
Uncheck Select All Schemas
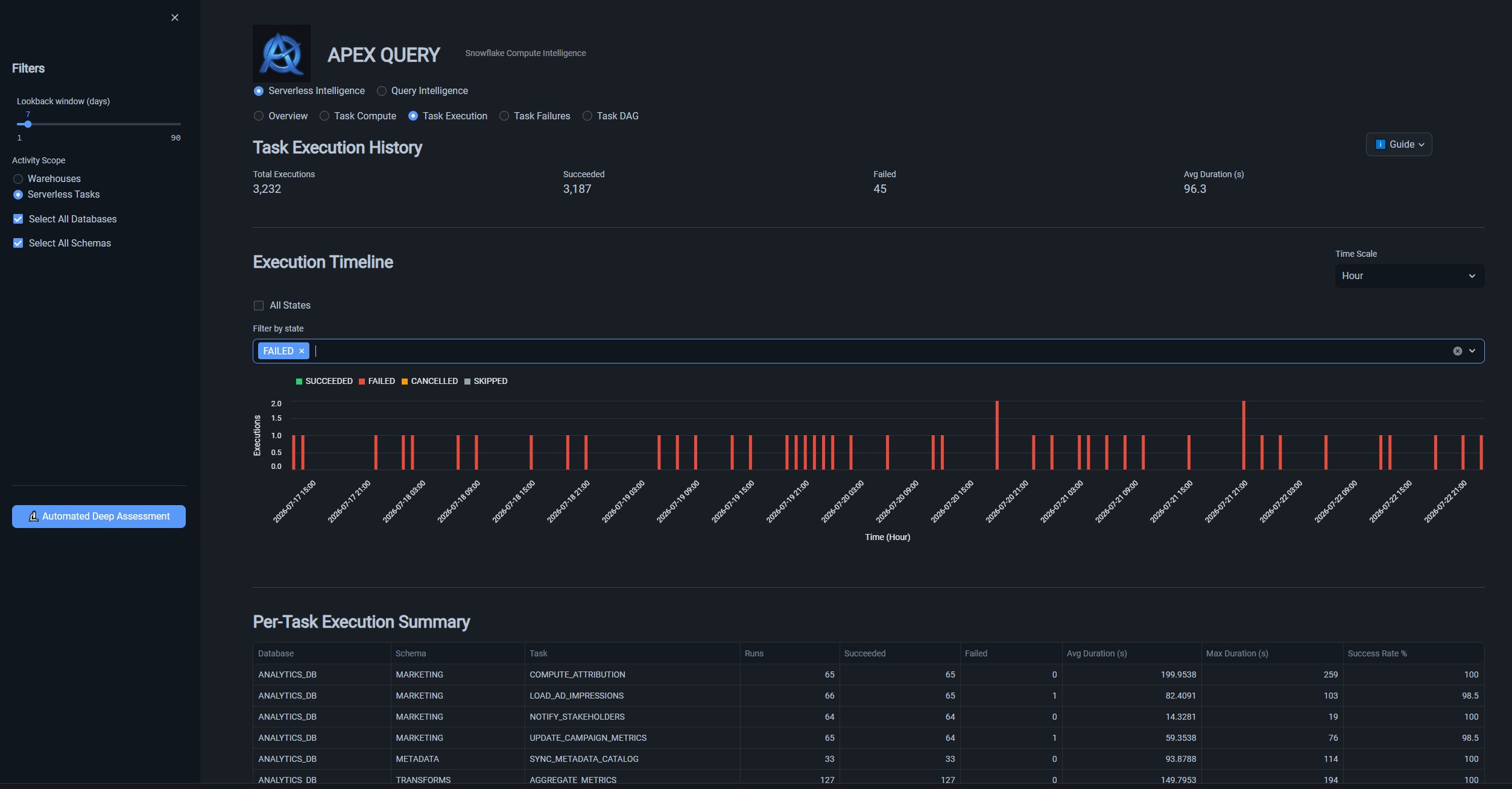[x=18, y=243]
